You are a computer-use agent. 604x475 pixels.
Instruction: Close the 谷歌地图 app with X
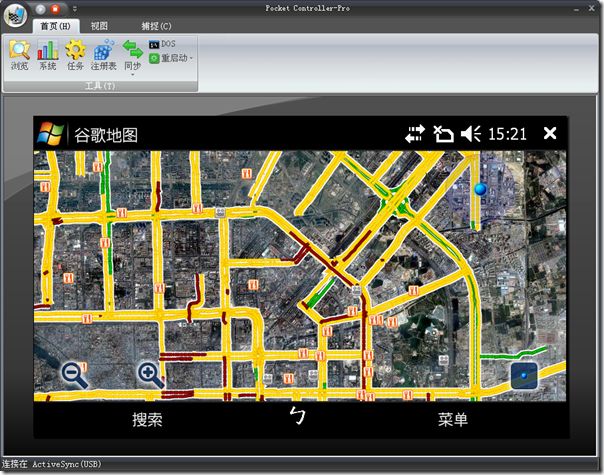click(x=550, y=133)
